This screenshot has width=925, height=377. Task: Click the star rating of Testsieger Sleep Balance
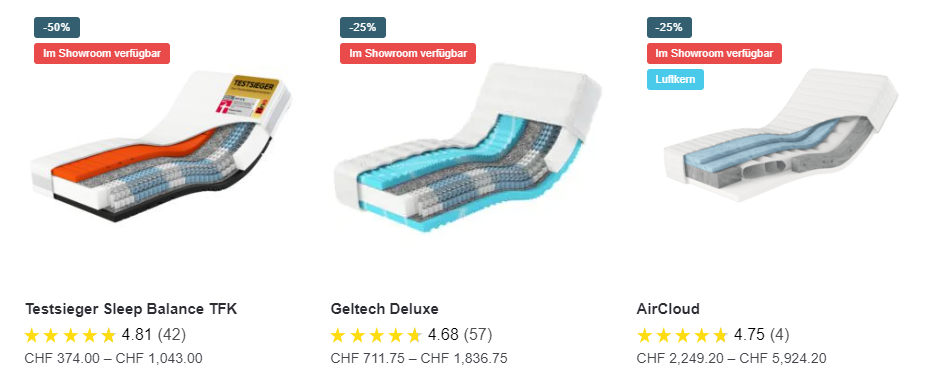coord(70,336)
